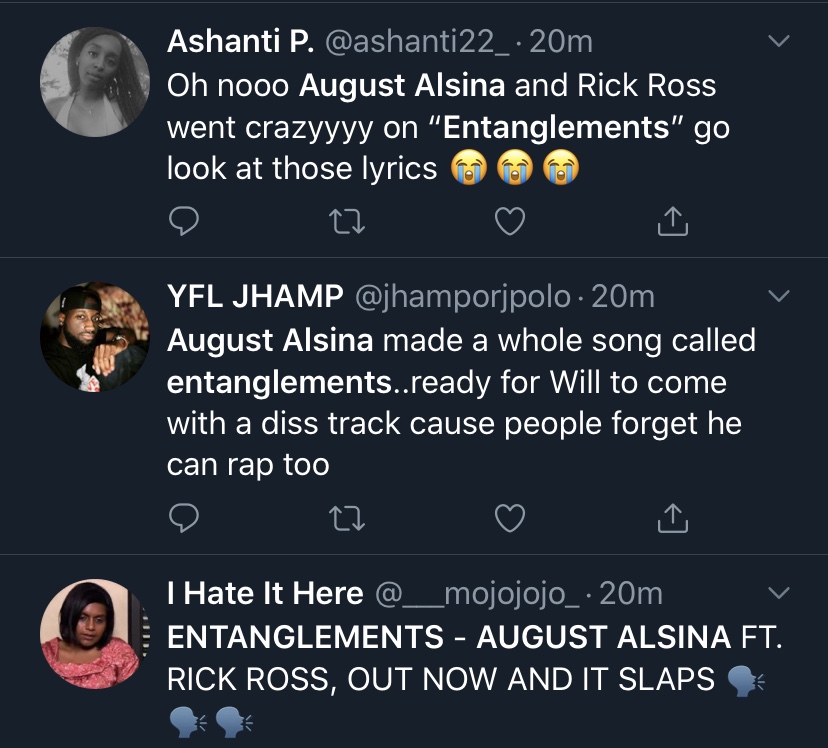Image resolution: width=828 pixels, height=748 pixels.
Task: Open I Hate It Here's profile avatar
Action: coord(95,633)
